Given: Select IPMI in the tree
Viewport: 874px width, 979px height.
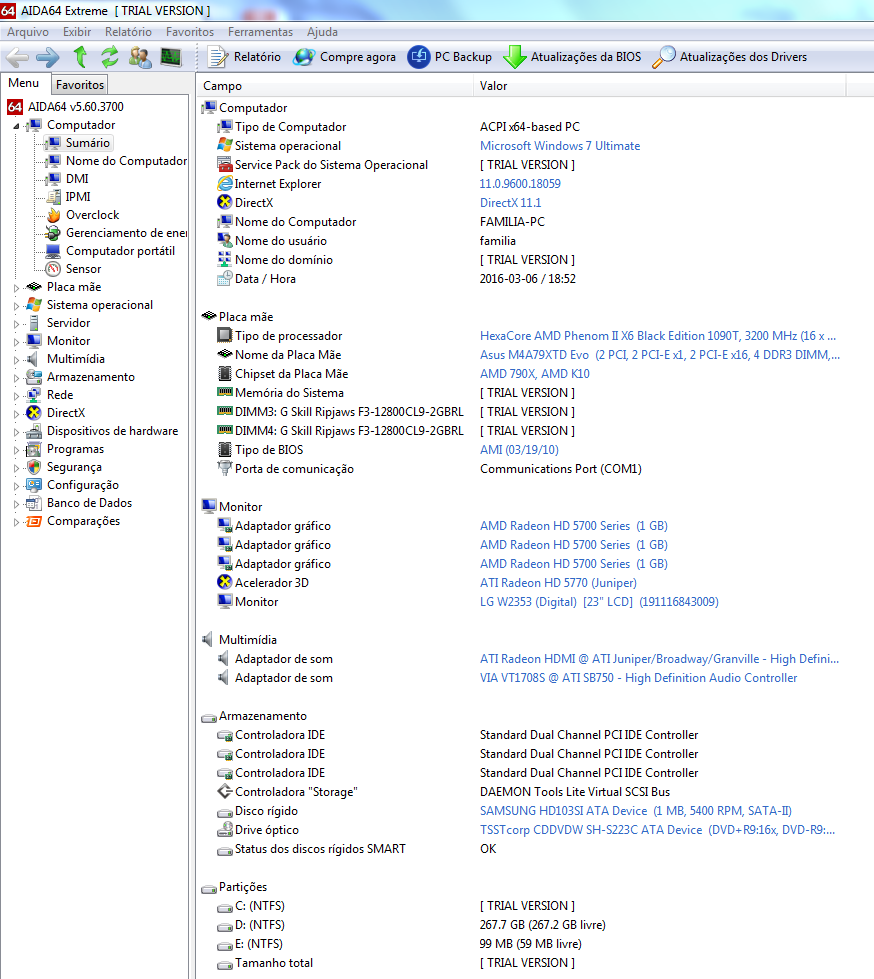Looking at the screenshot, I should (x=78, y=197).
